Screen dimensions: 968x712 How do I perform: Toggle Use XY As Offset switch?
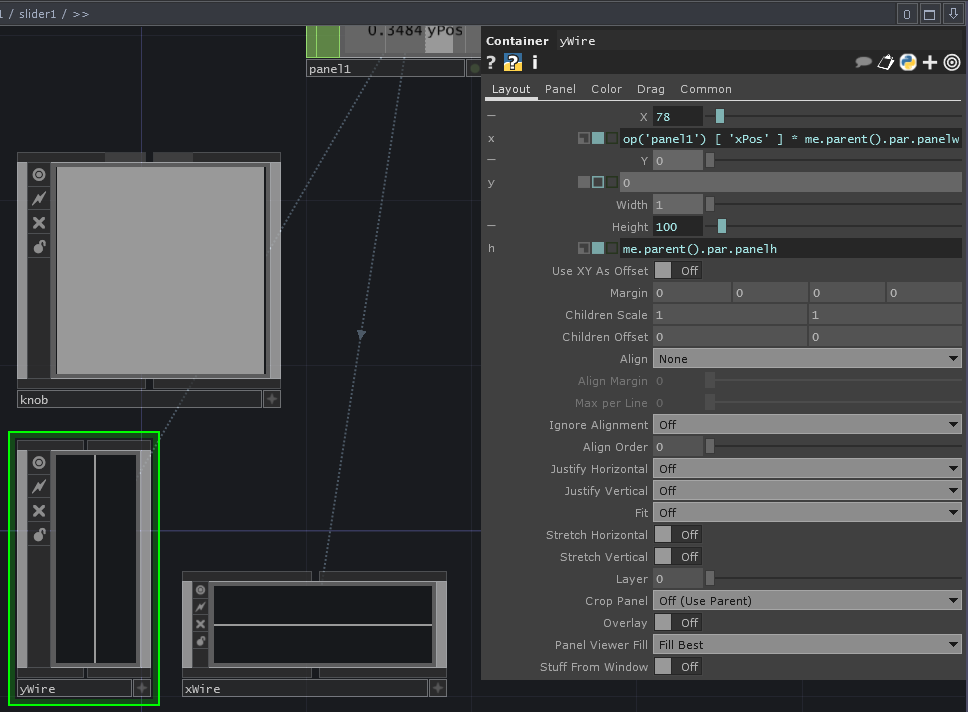coord(677,271)
